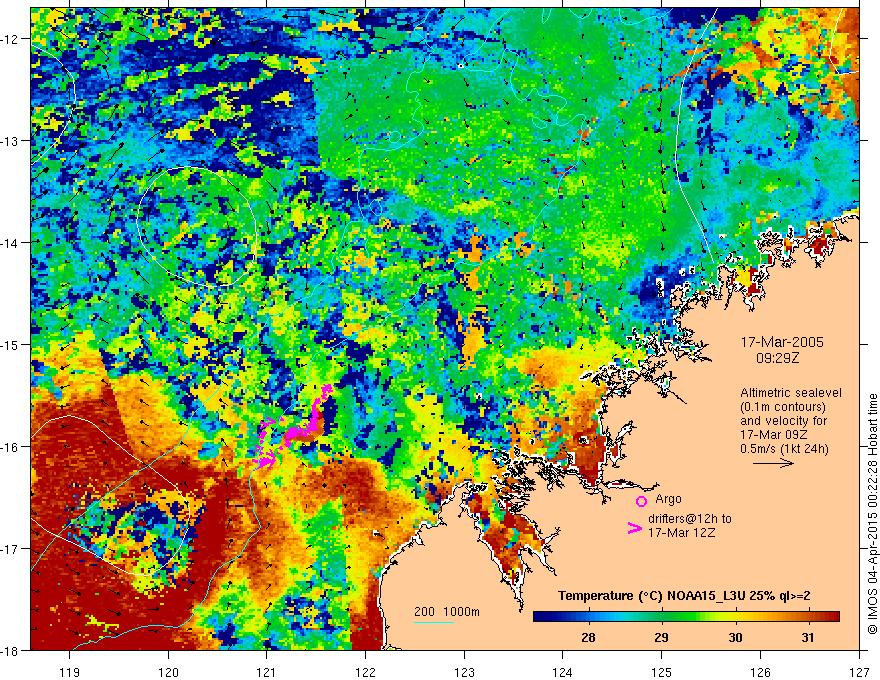The width and height of the screenshot is (880, 680).
Task: Click longitude label 122 on bottom axis
Action: click(365, 672)
